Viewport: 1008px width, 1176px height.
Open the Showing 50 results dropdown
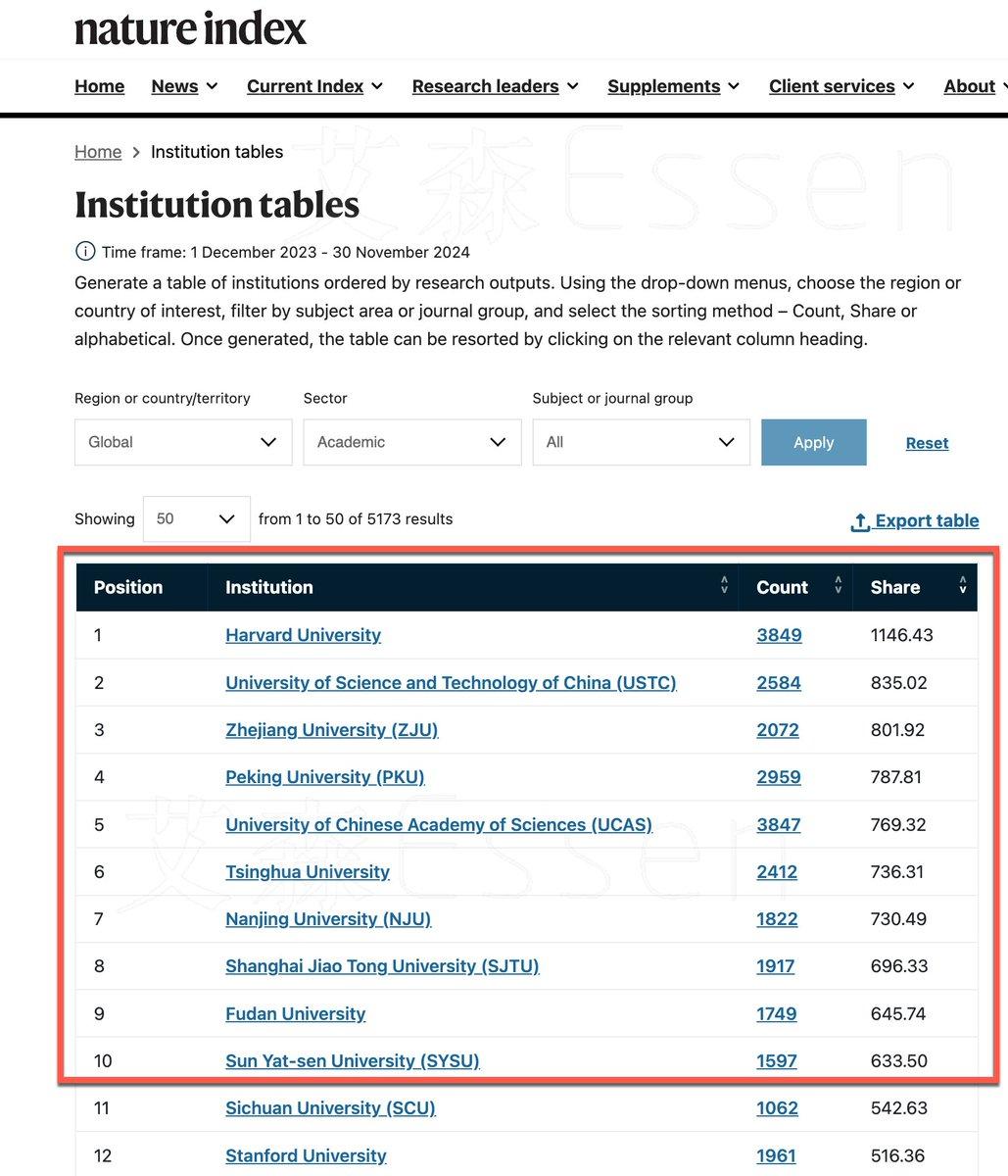coord(197,518)
